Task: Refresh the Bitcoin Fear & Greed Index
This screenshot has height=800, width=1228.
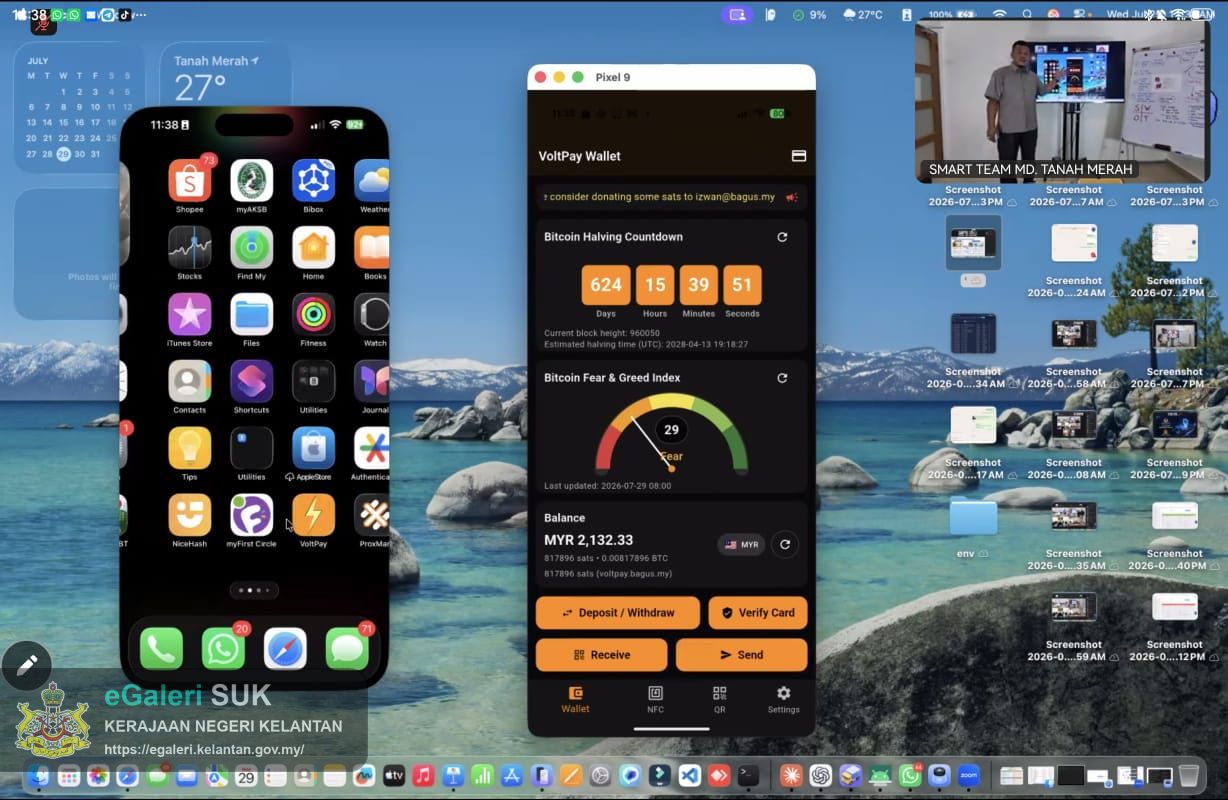Action: point(782,378)
